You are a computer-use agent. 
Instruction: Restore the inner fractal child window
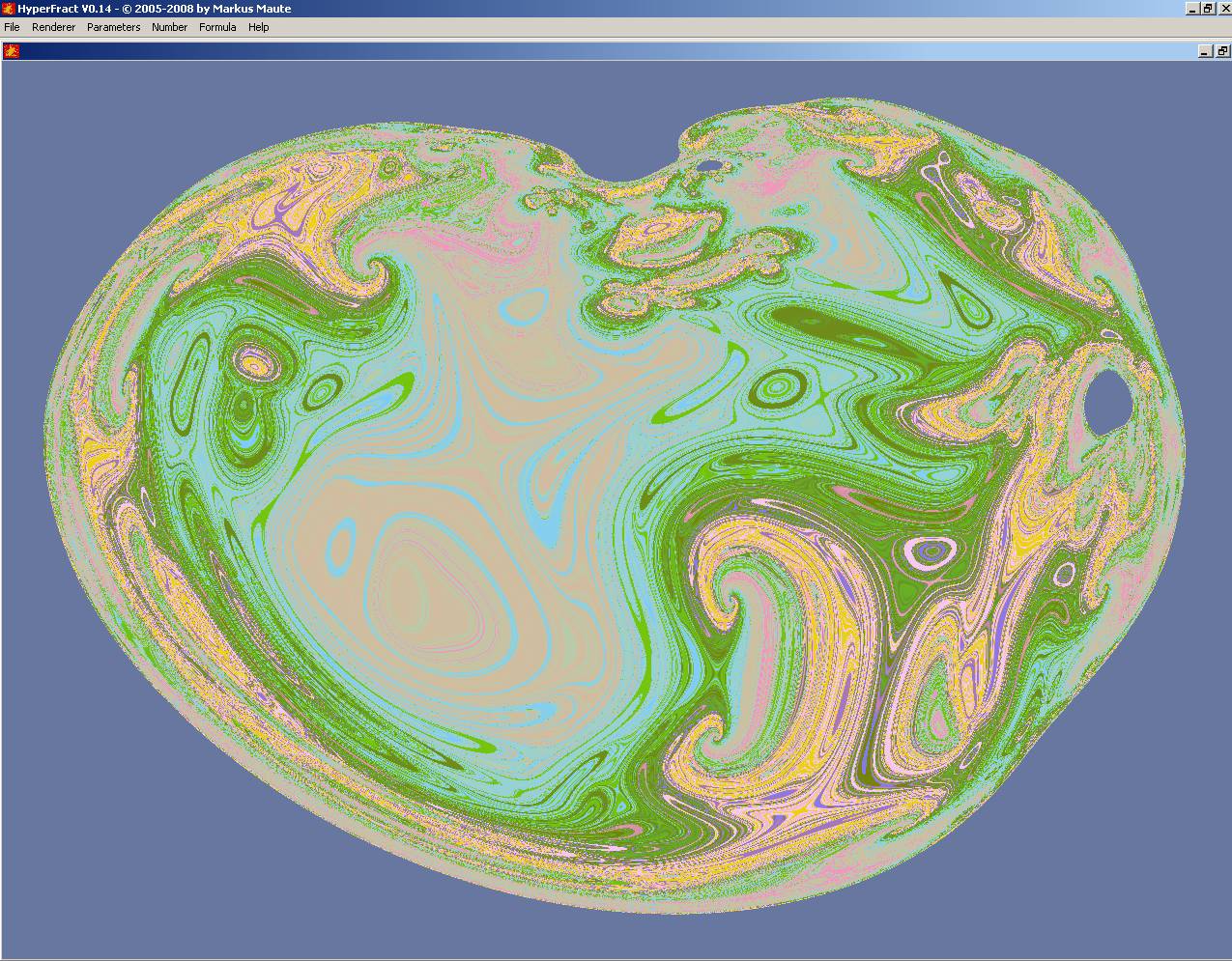pyautogui.click(x=1221, y=51)
